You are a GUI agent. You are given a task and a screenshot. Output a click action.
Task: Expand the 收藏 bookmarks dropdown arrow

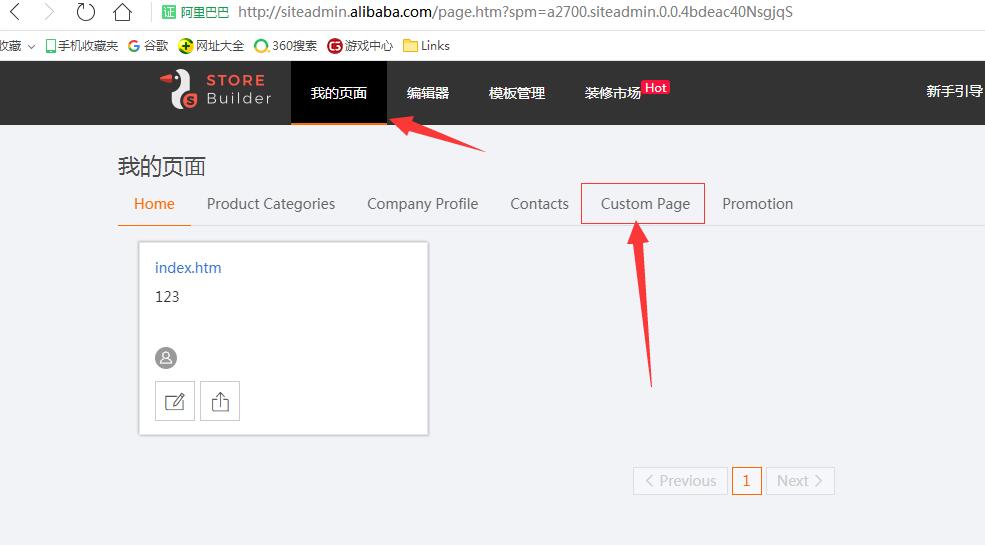(32, 46)
